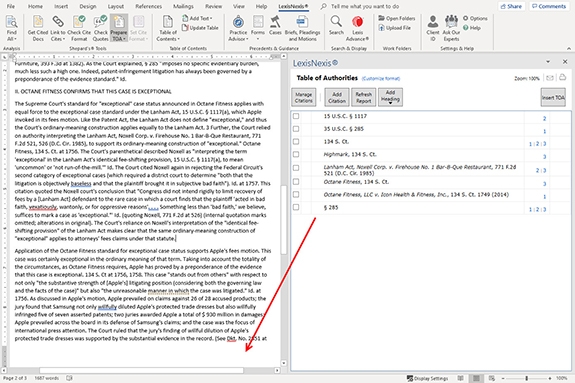This screenshot has width=575, height=383.
Task: Click the LexisNexis Search magnifier
Action: point(336,26)
